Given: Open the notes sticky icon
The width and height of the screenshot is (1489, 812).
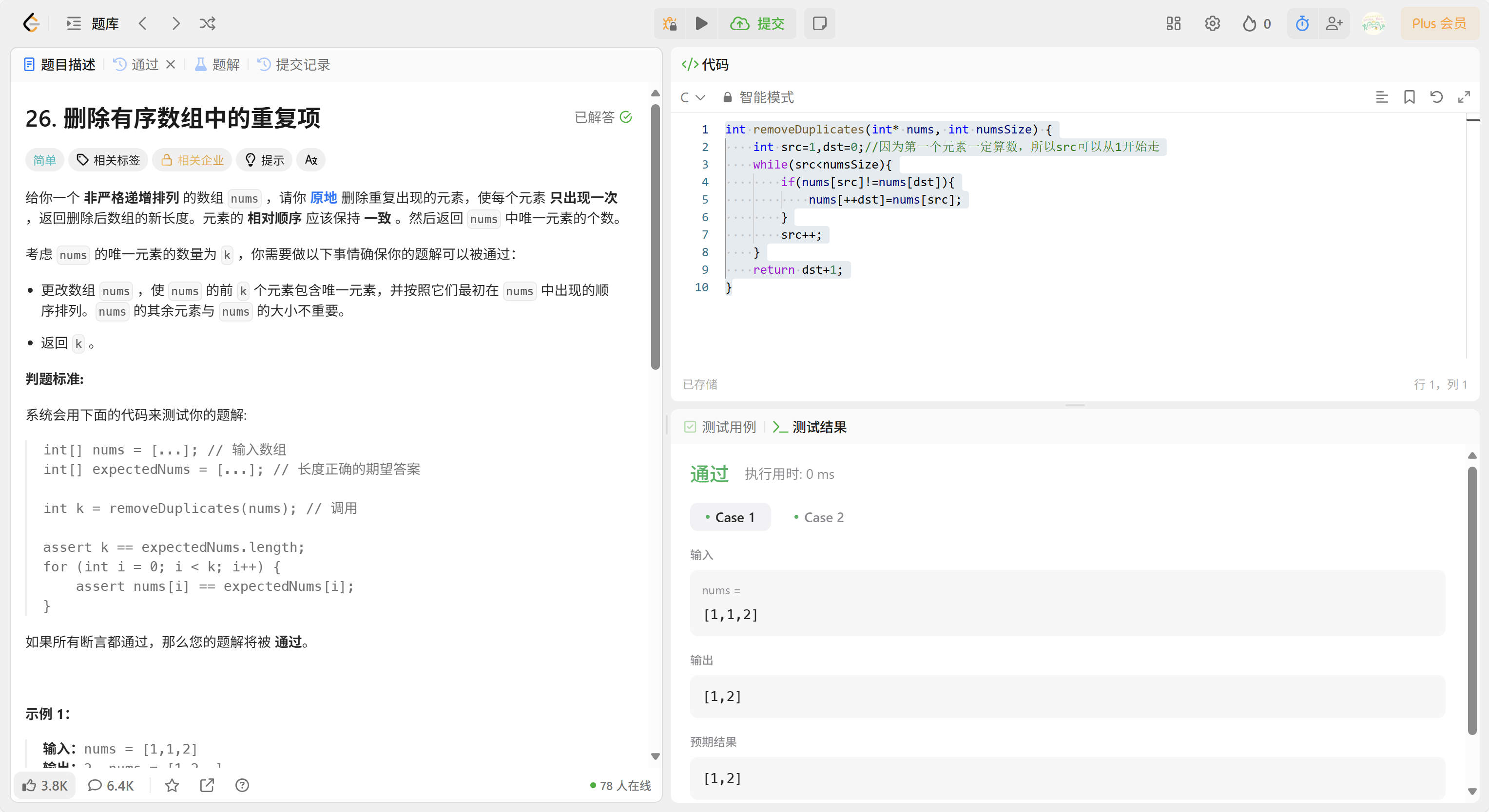Looking at the screenshot, I should click(819, 24).
